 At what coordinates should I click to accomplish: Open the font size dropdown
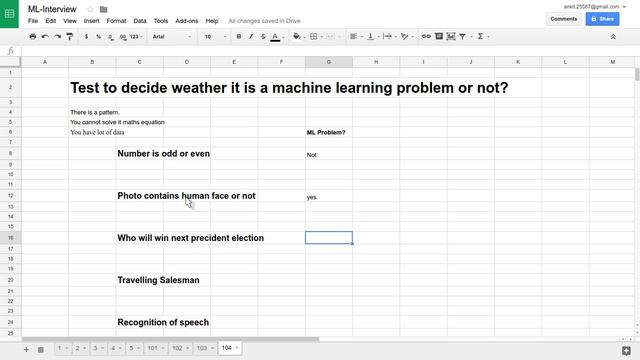pyautogui.click(x=215, y=37)
